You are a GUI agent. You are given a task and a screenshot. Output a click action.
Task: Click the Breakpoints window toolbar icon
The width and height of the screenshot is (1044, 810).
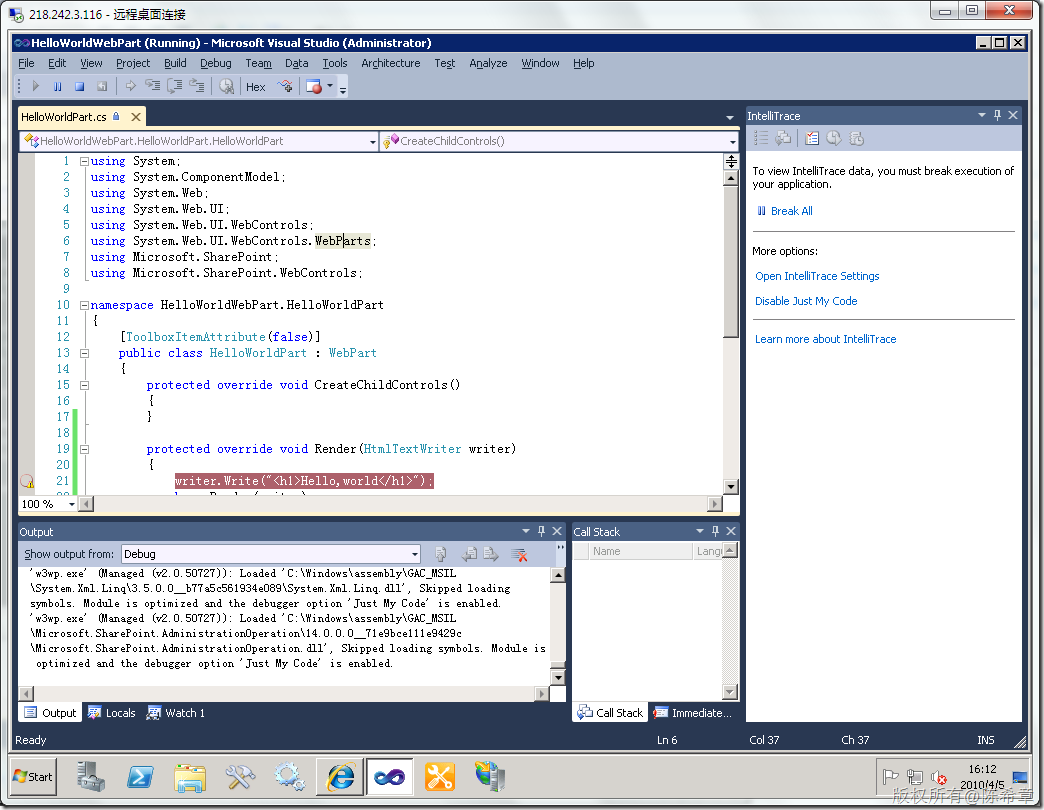click(314, 87)
